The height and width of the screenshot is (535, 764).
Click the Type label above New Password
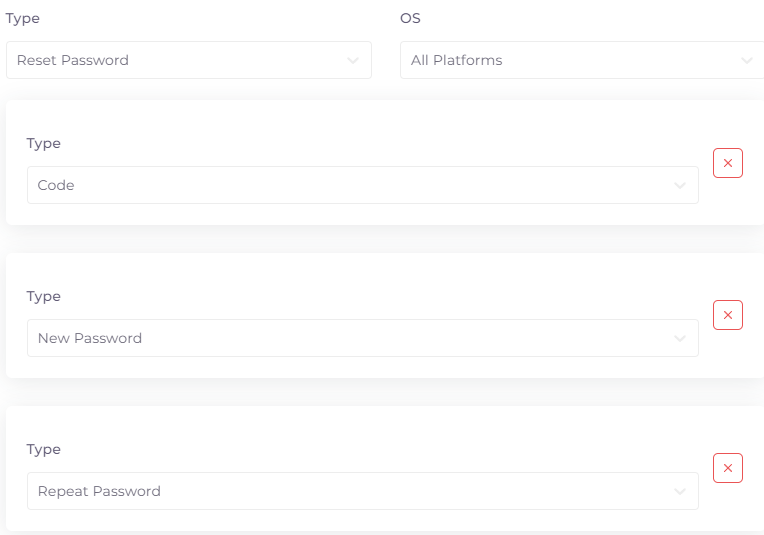click(x=43, y=297)
